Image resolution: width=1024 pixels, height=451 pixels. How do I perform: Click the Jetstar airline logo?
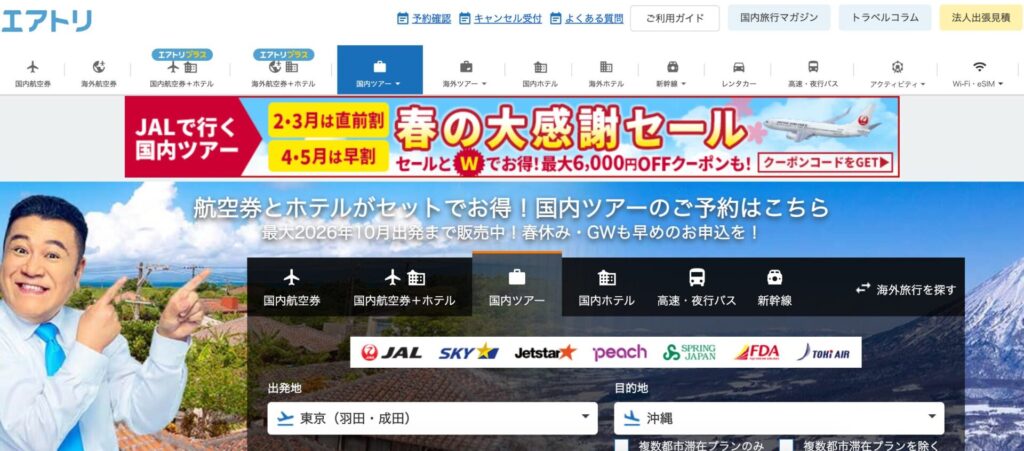pos(545,352)
